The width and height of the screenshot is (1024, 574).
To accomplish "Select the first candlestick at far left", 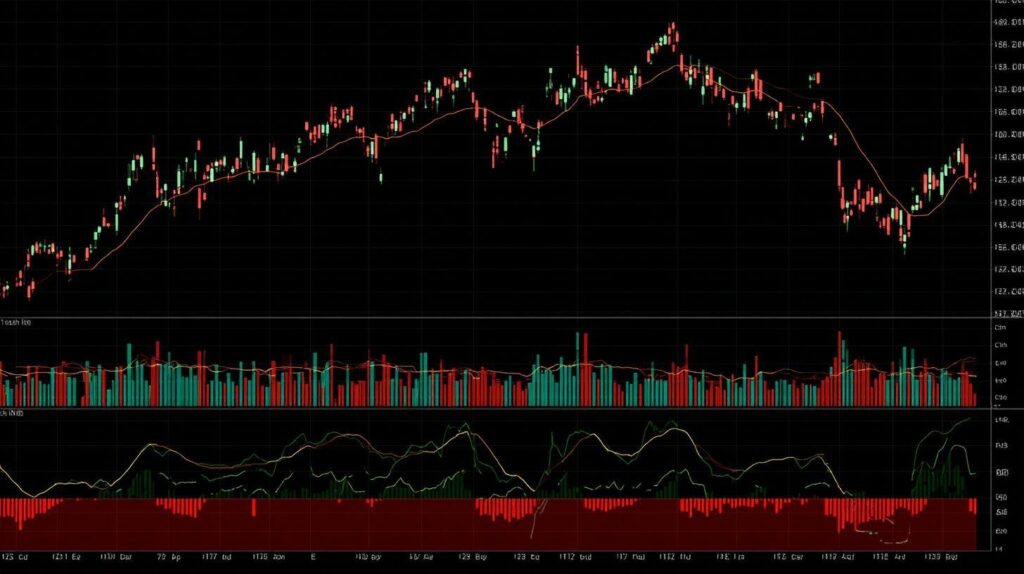I will (5, 289).
